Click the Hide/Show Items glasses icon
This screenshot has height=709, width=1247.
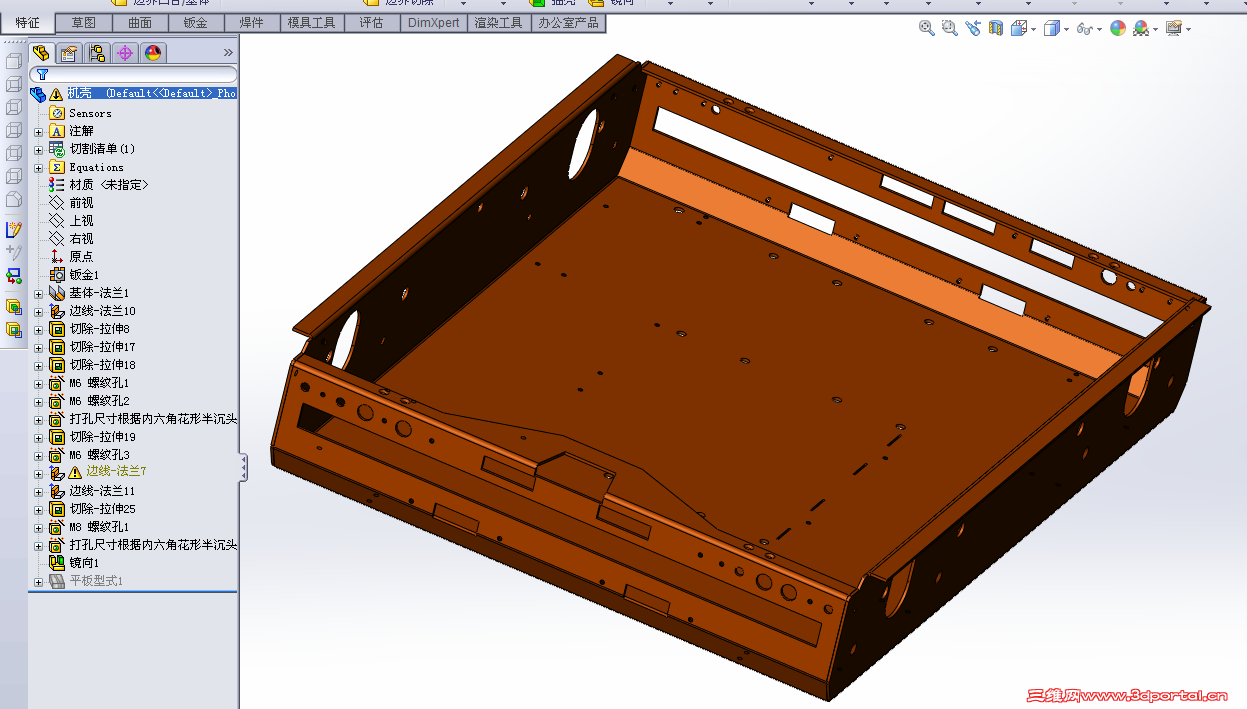coord(1085,29)
